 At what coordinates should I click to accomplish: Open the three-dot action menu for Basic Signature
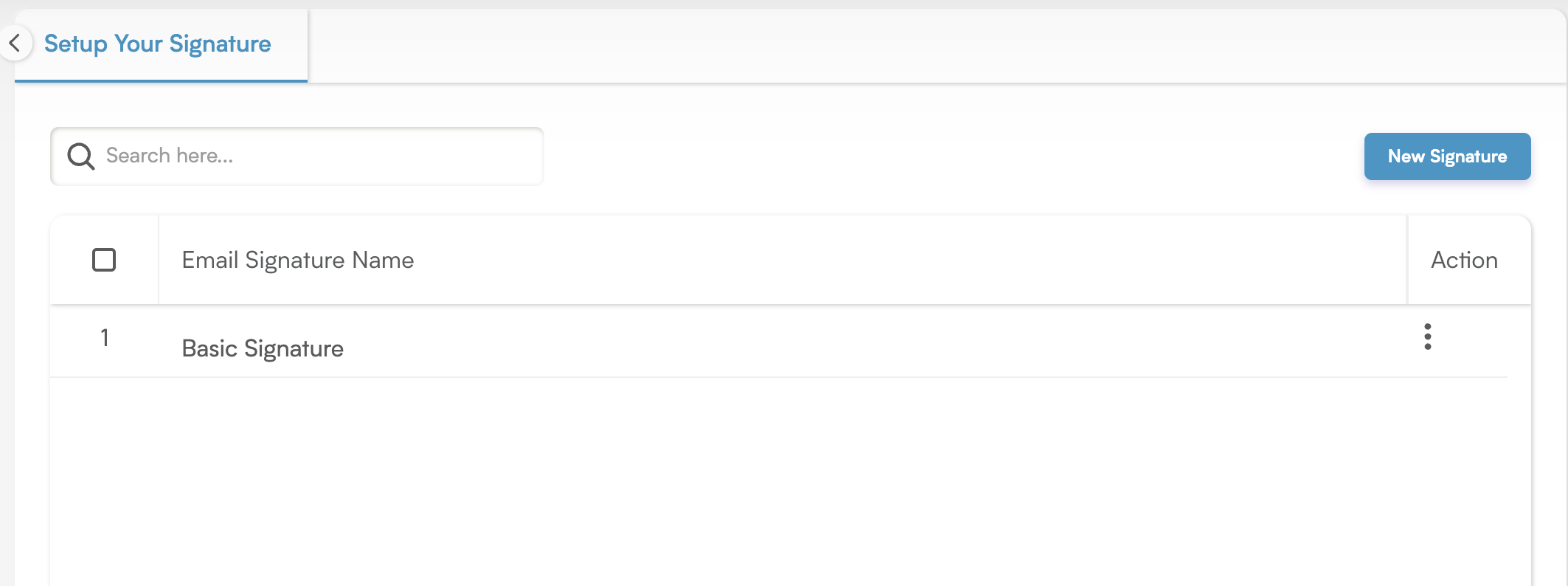(x=1427, y=337)
